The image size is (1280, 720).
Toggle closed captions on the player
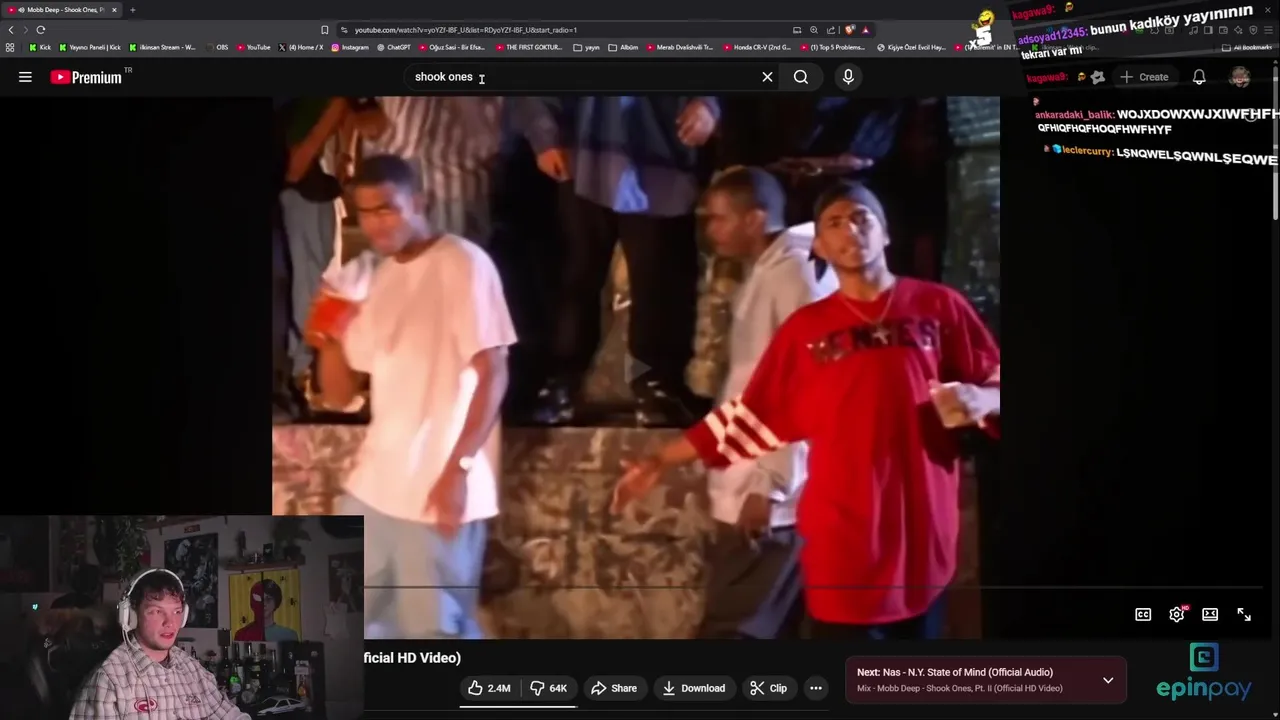[x=1143, y=615]
